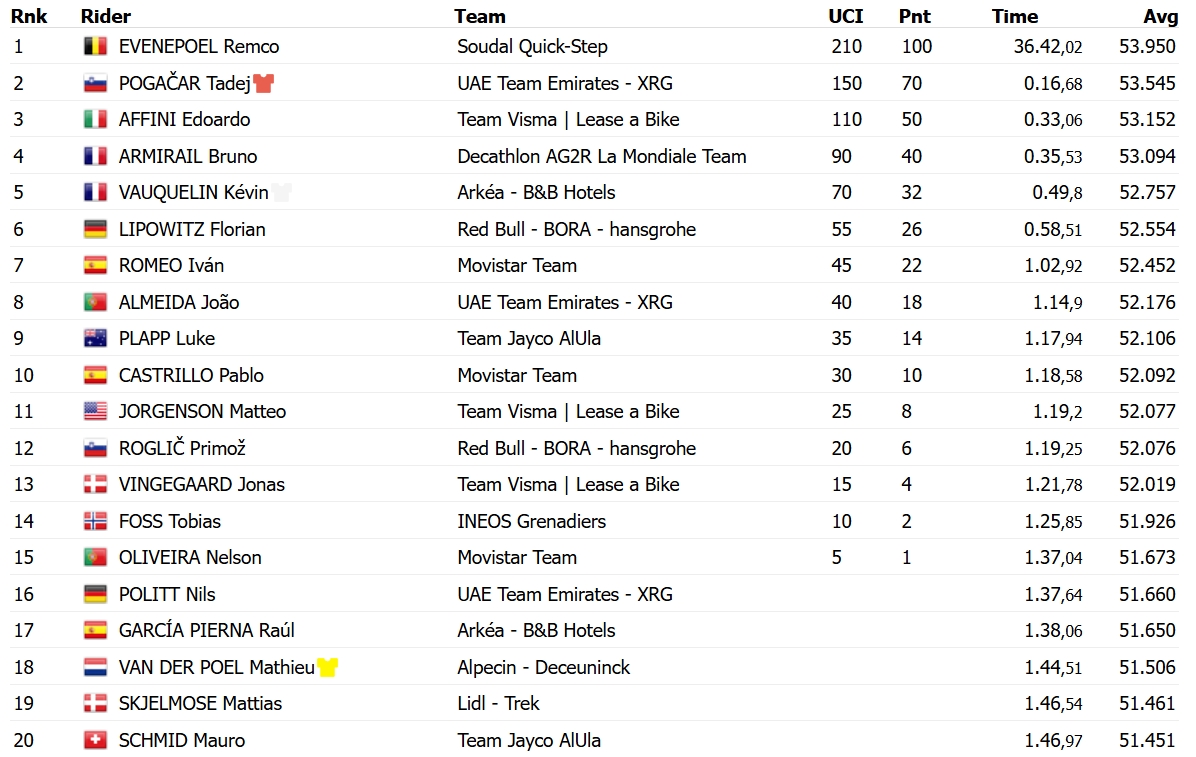Click the Rider column header
Screen dimensions: 1196x757
tap(106, 16)
